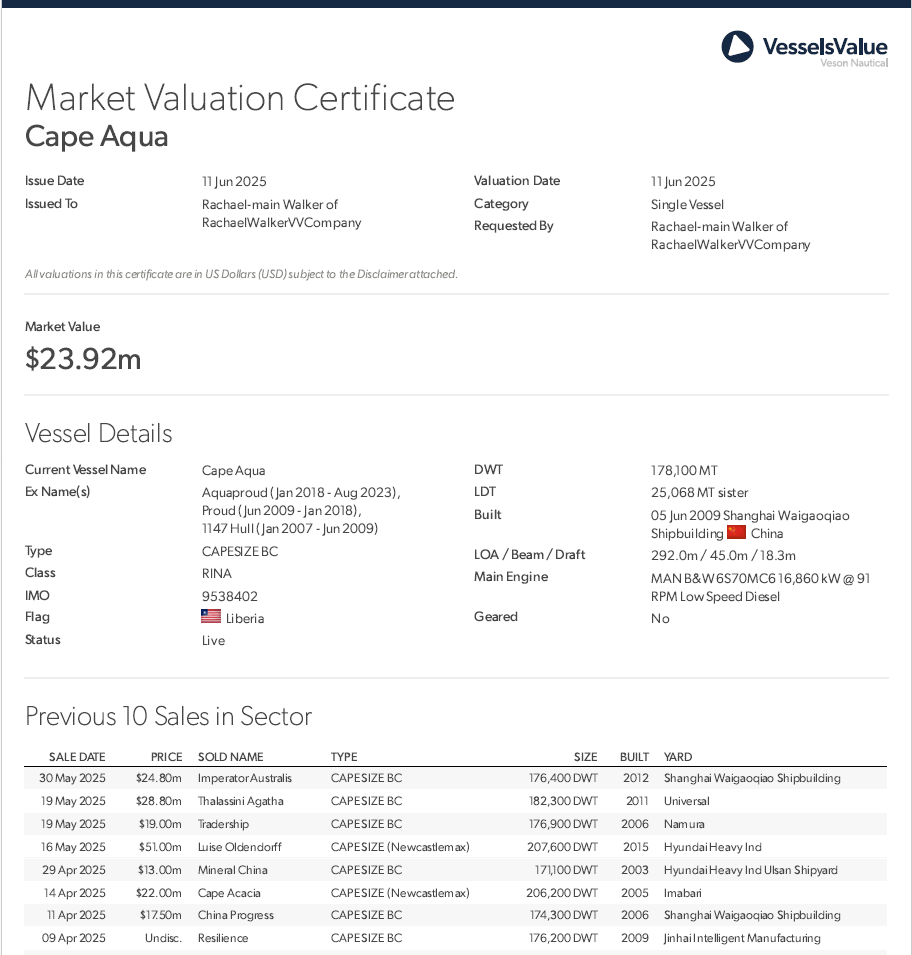Click the China flag icon
The height and width of the screenshot is (955, 912).
pos(736,533)
